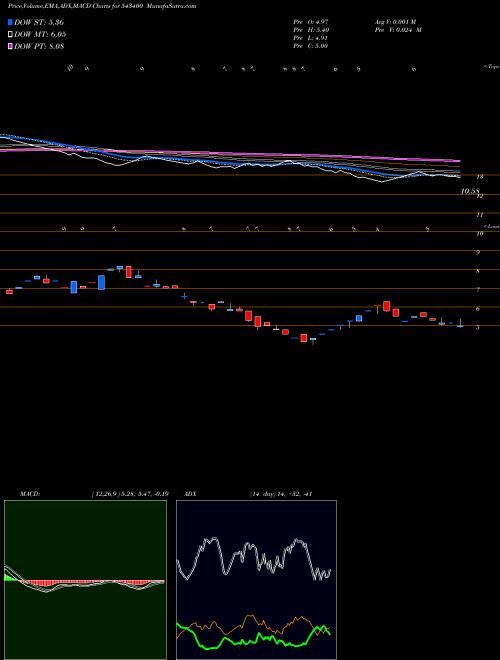Select the 'Pre H: 5.40' value
The width and height of the screenshot is (500, 660).
point(311,30)
